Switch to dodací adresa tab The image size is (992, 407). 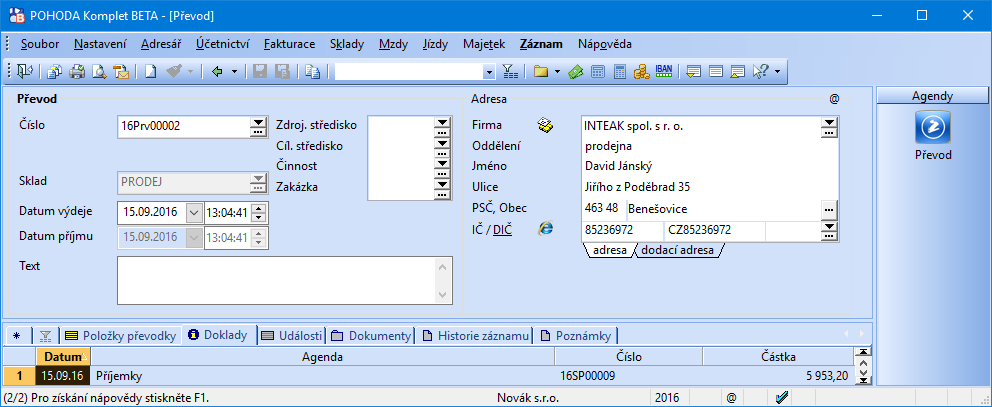coord(677,250)
